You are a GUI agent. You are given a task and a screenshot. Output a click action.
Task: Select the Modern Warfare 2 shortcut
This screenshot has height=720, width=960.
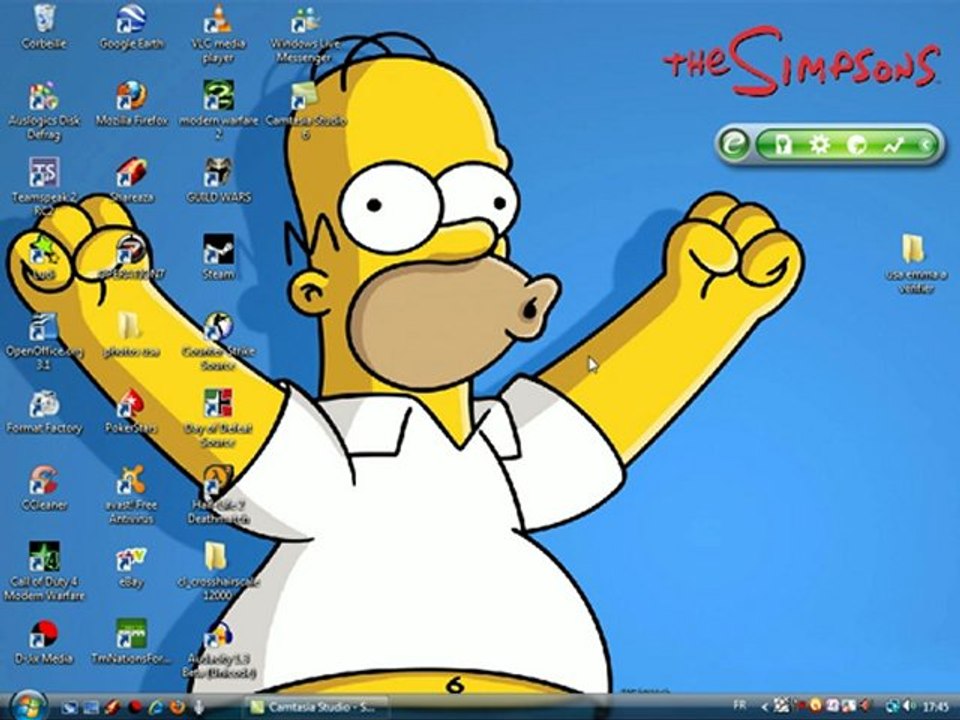tap(219, 111)
